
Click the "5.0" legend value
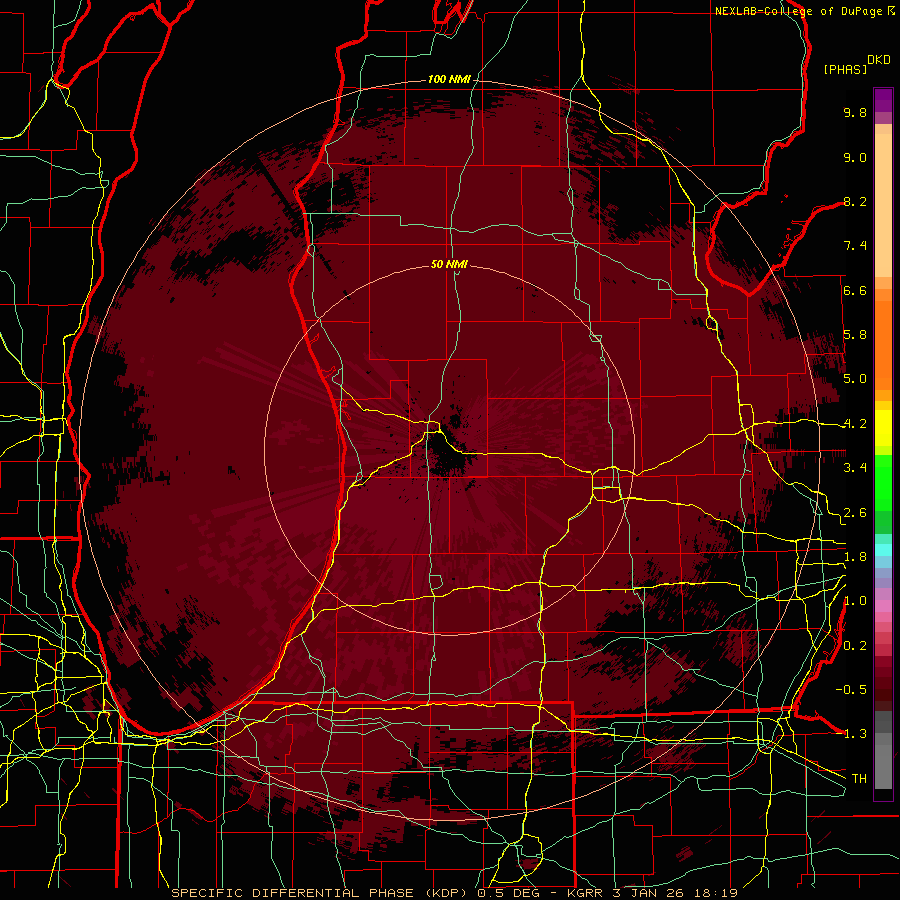pyautogui.click(x=855, y=379)
